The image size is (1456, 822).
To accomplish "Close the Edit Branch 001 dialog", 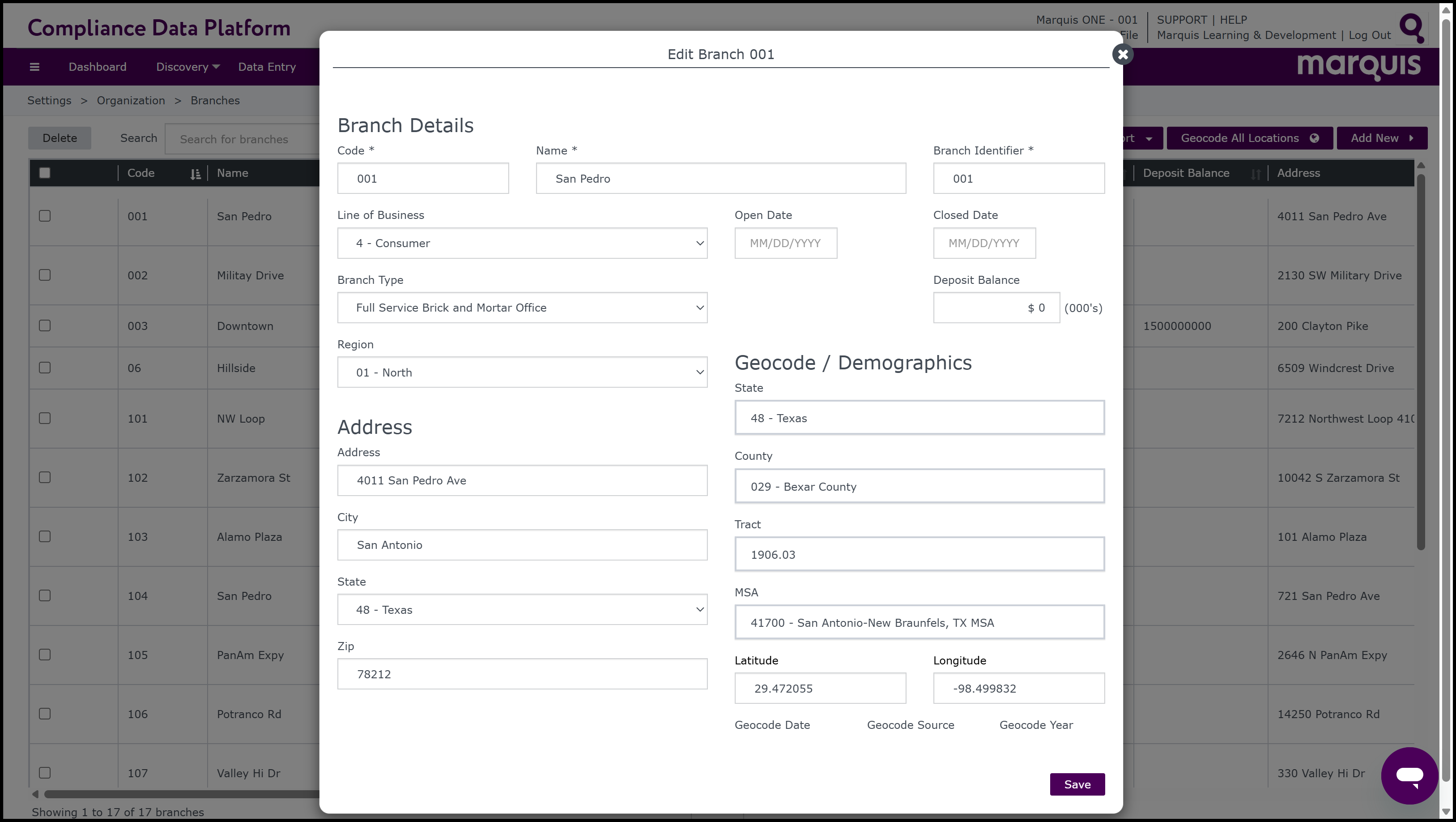I will [x=1123, y=54].
